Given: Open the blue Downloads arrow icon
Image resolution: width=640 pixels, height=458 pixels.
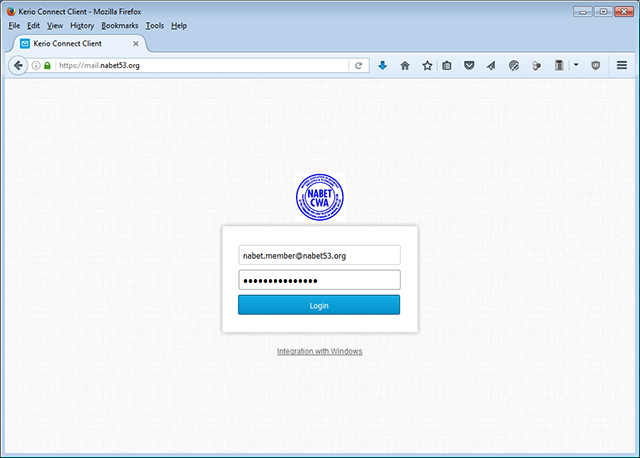Looking at the screenshot, I should click(x=382, y=65).
